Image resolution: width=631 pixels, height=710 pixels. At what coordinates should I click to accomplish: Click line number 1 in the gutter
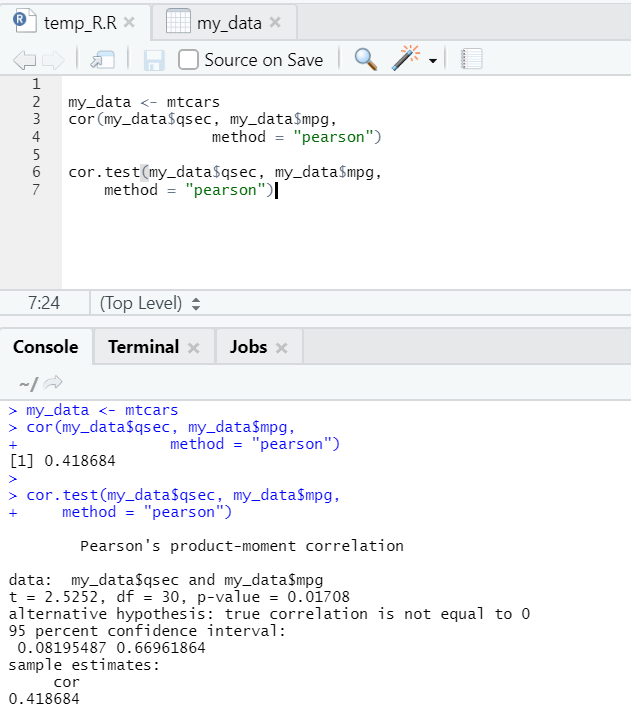[36, 84]
